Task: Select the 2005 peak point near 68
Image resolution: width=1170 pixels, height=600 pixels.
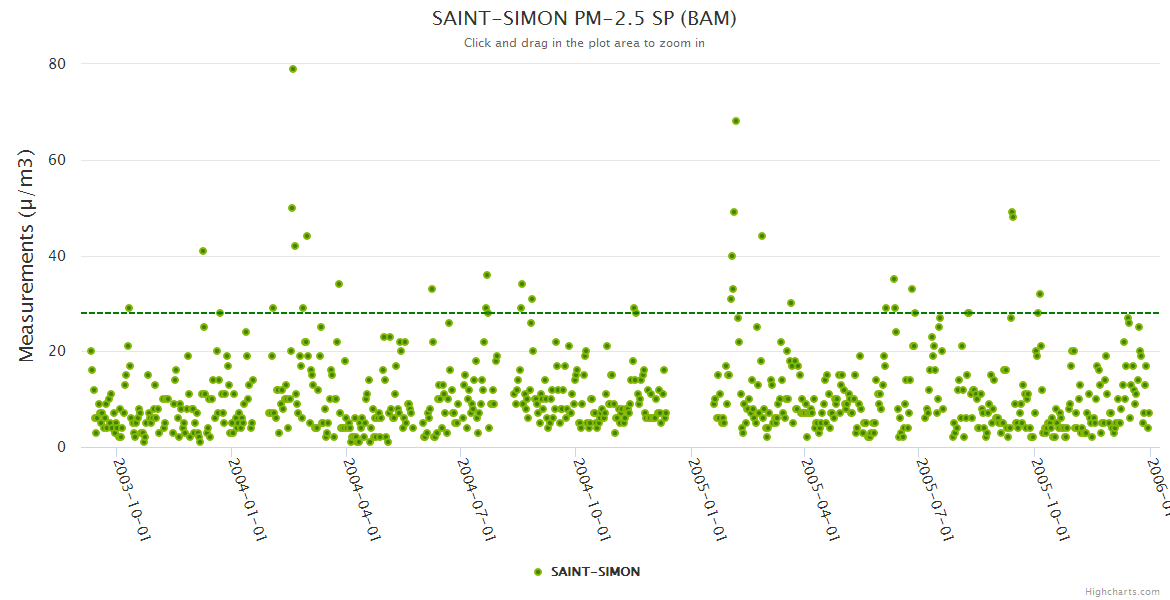Action: 736,121
